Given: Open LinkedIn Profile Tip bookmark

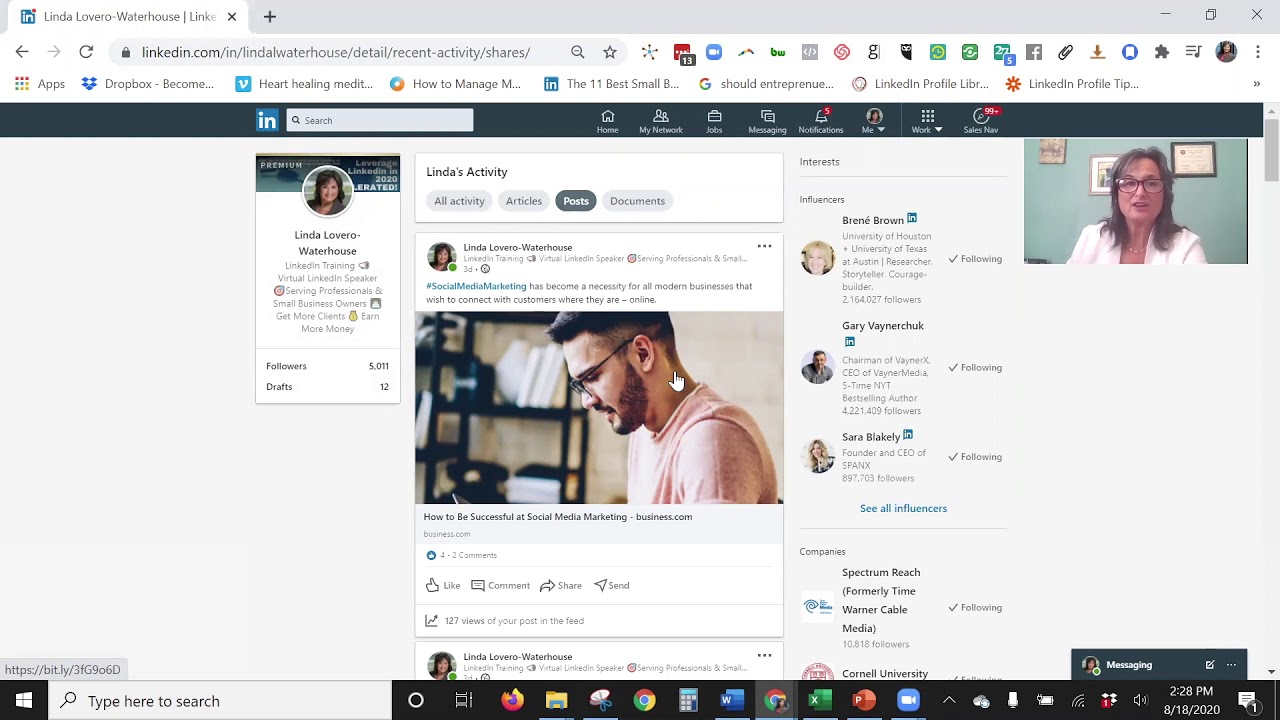Looking at the screenshot, I should (x=1072, y=84).
